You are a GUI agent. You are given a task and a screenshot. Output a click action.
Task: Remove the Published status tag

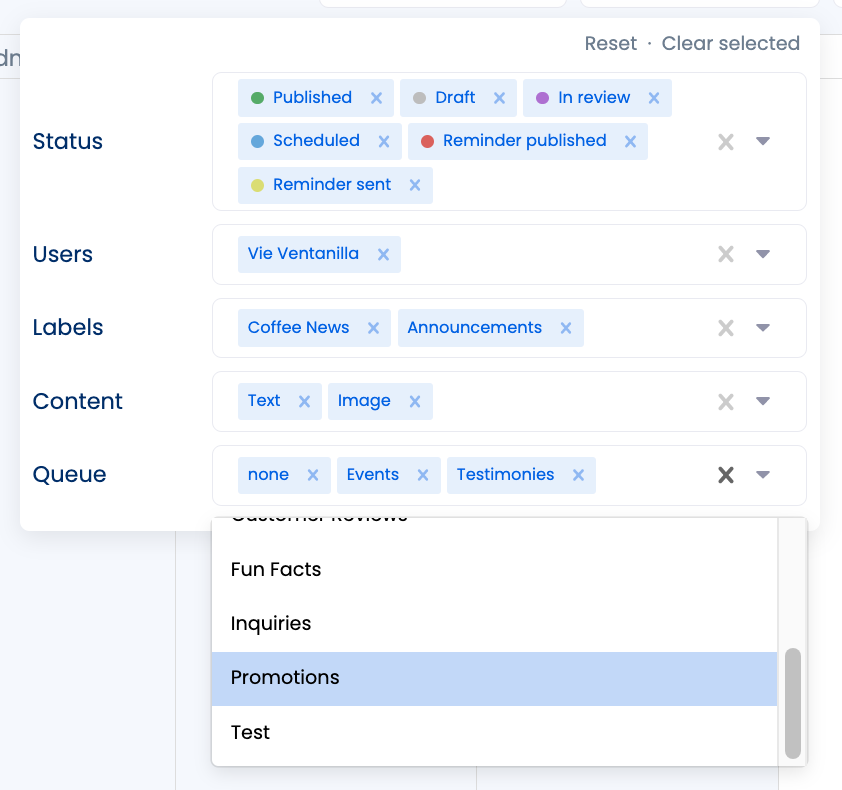click(x=377, y=98)
